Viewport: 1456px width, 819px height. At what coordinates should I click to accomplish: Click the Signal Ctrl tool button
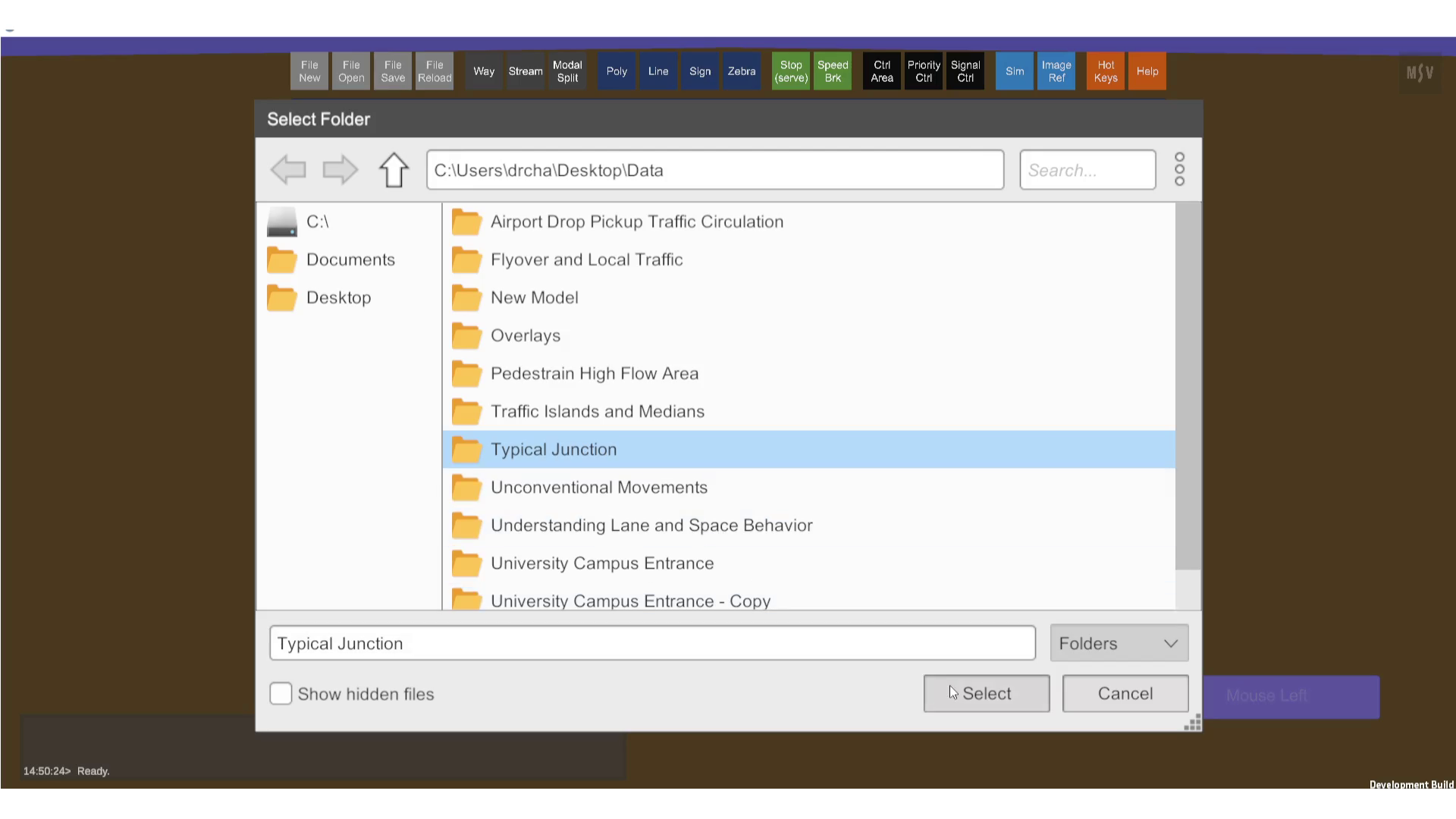coord(965,71)
